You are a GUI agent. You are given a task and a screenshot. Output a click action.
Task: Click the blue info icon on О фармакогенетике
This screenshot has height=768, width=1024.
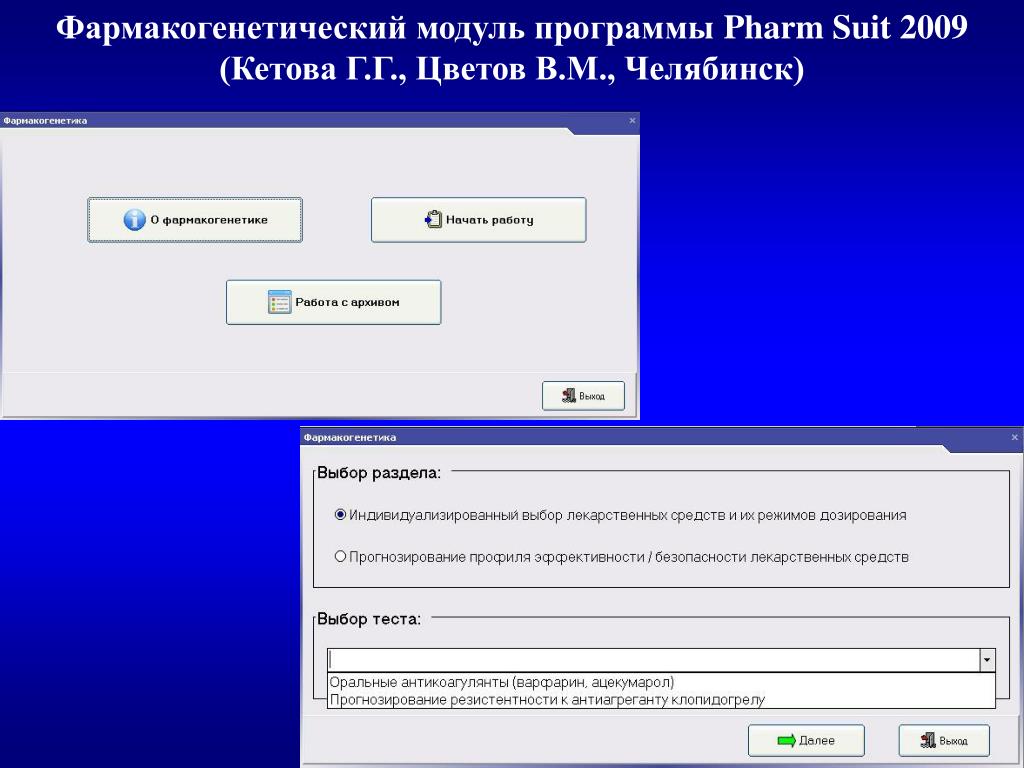click(135, 220)
